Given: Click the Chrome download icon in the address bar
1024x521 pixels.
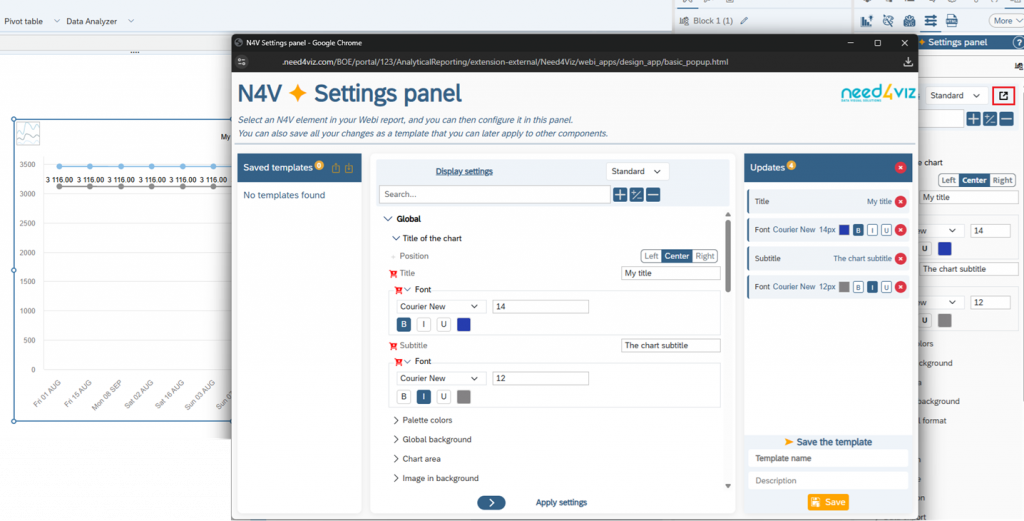Looking at the screenshot, I should [907, 62].
